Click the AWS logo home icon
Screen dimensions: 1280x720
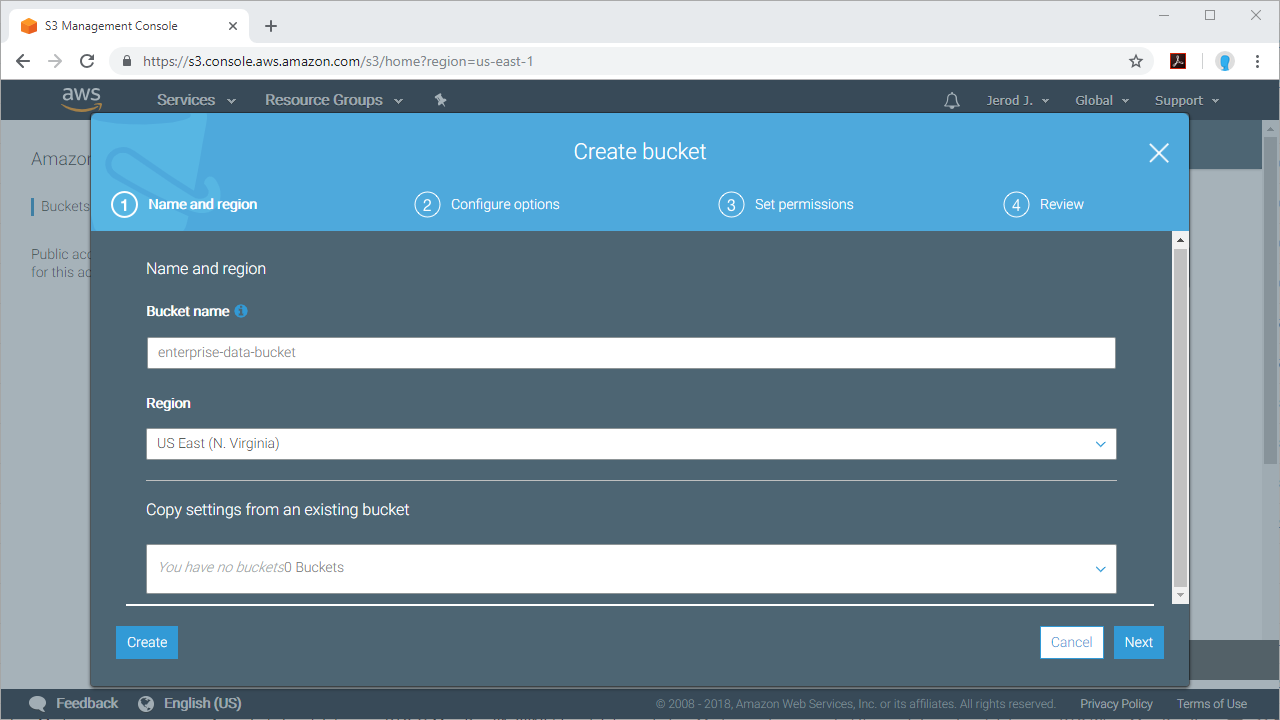point(81,99)
